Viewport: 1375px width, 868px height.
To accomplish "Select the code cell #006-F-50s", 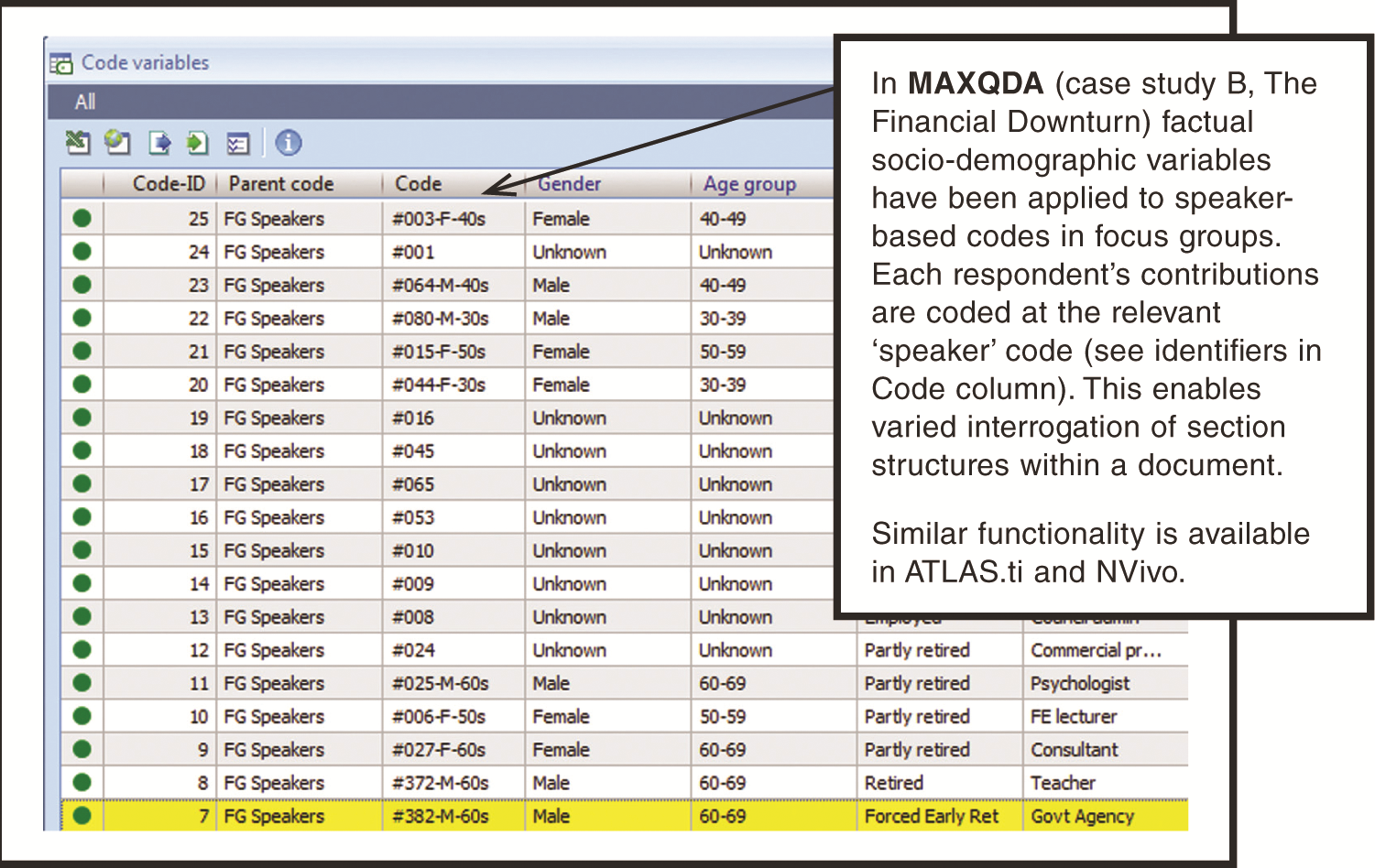I will [454, 716].
